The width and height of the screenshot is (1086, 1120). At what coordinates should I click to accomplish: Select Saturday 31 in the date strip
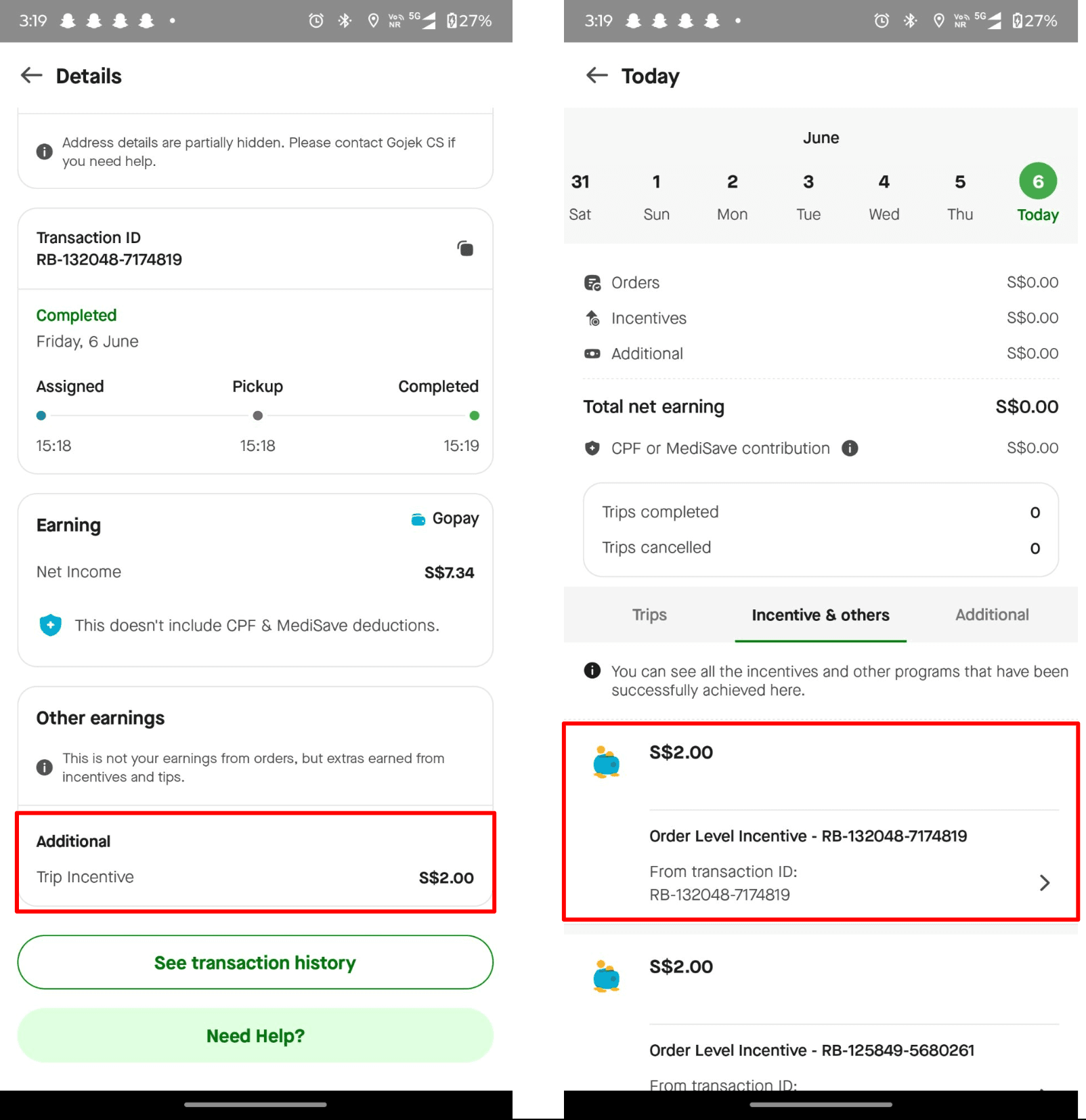580,197
